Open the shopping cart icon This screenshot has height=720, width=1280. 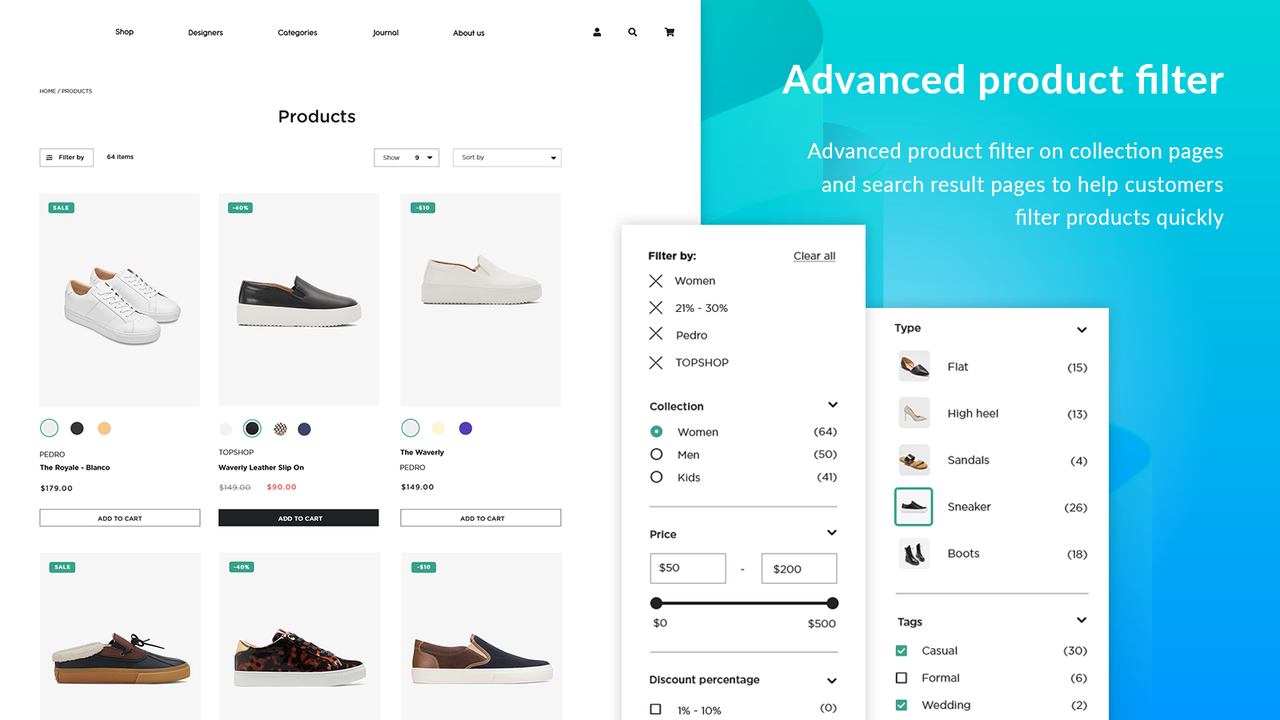coord(669,32)
